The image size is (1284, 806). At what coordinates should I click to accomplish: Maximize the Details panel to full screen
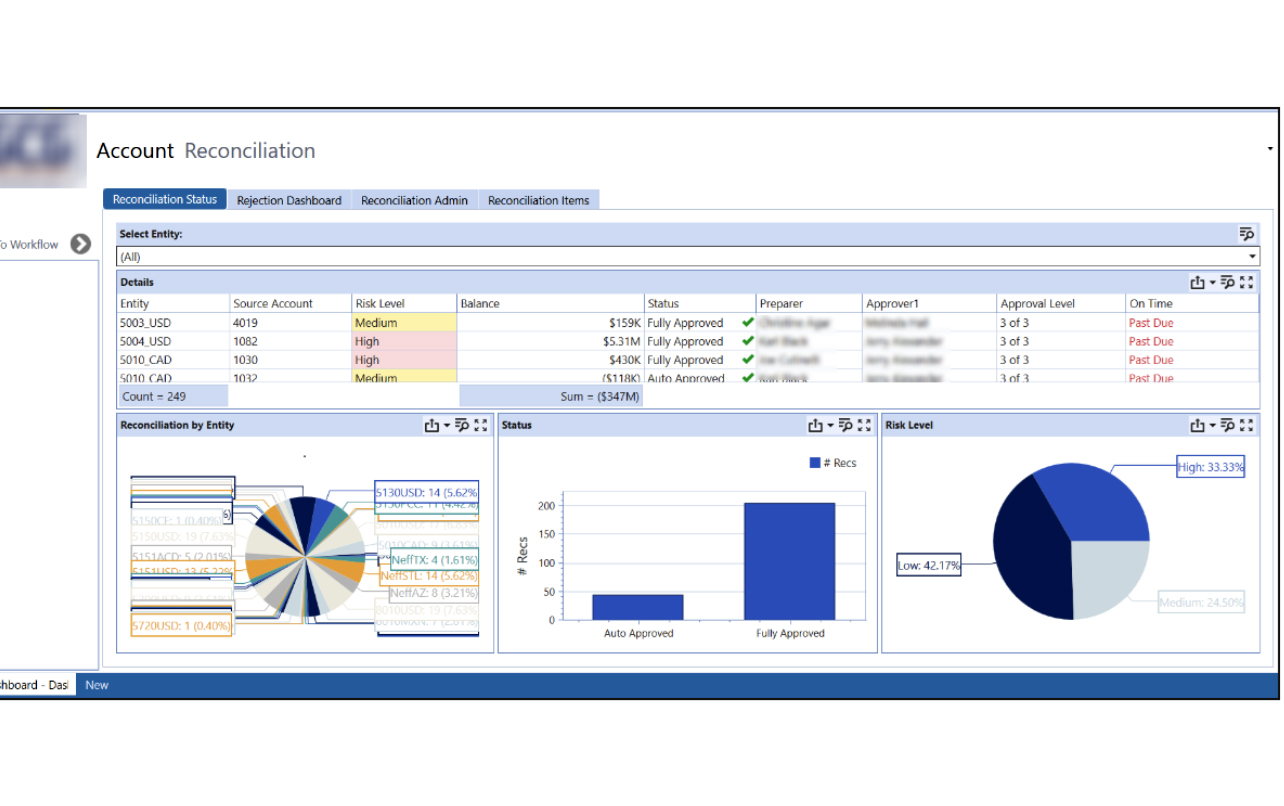pyautogui.click(x=1246, y=283)
